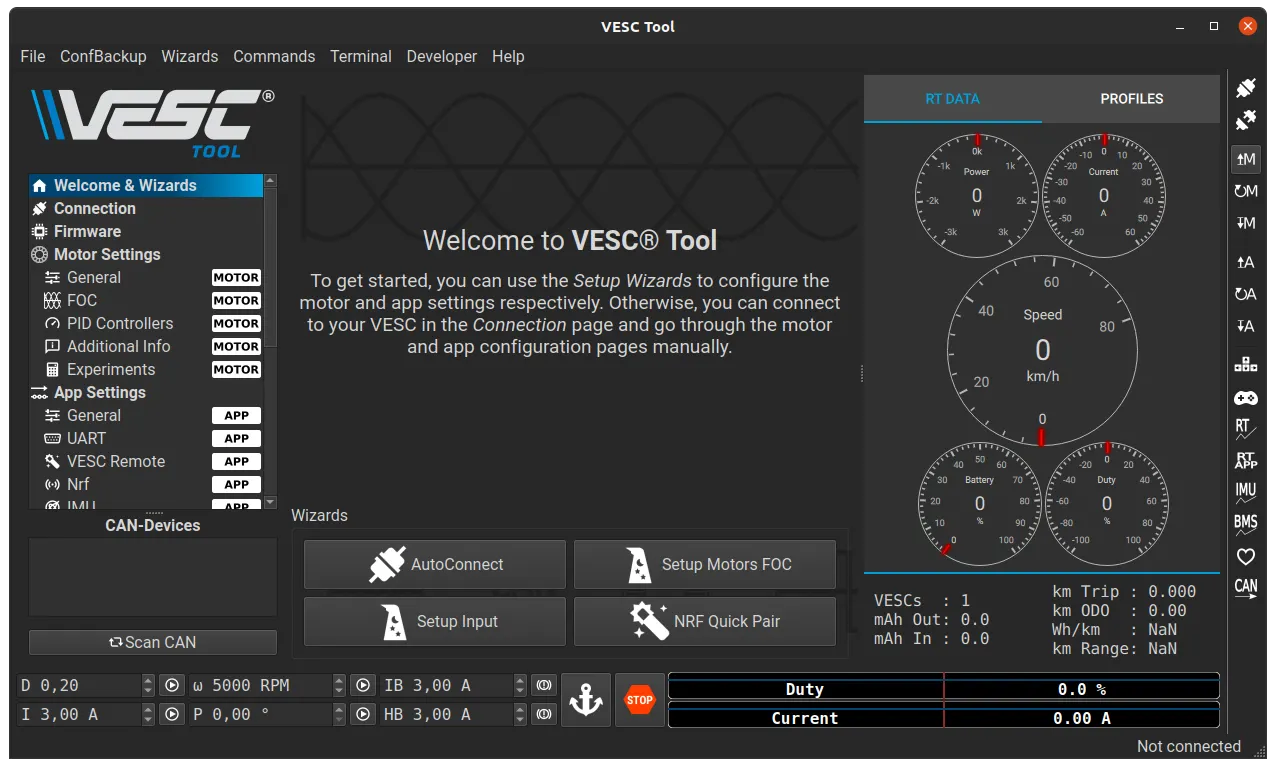Run duty cycle with play button beside D 0,20
This screenshot has height=768, width=1276.
point(172,686)
